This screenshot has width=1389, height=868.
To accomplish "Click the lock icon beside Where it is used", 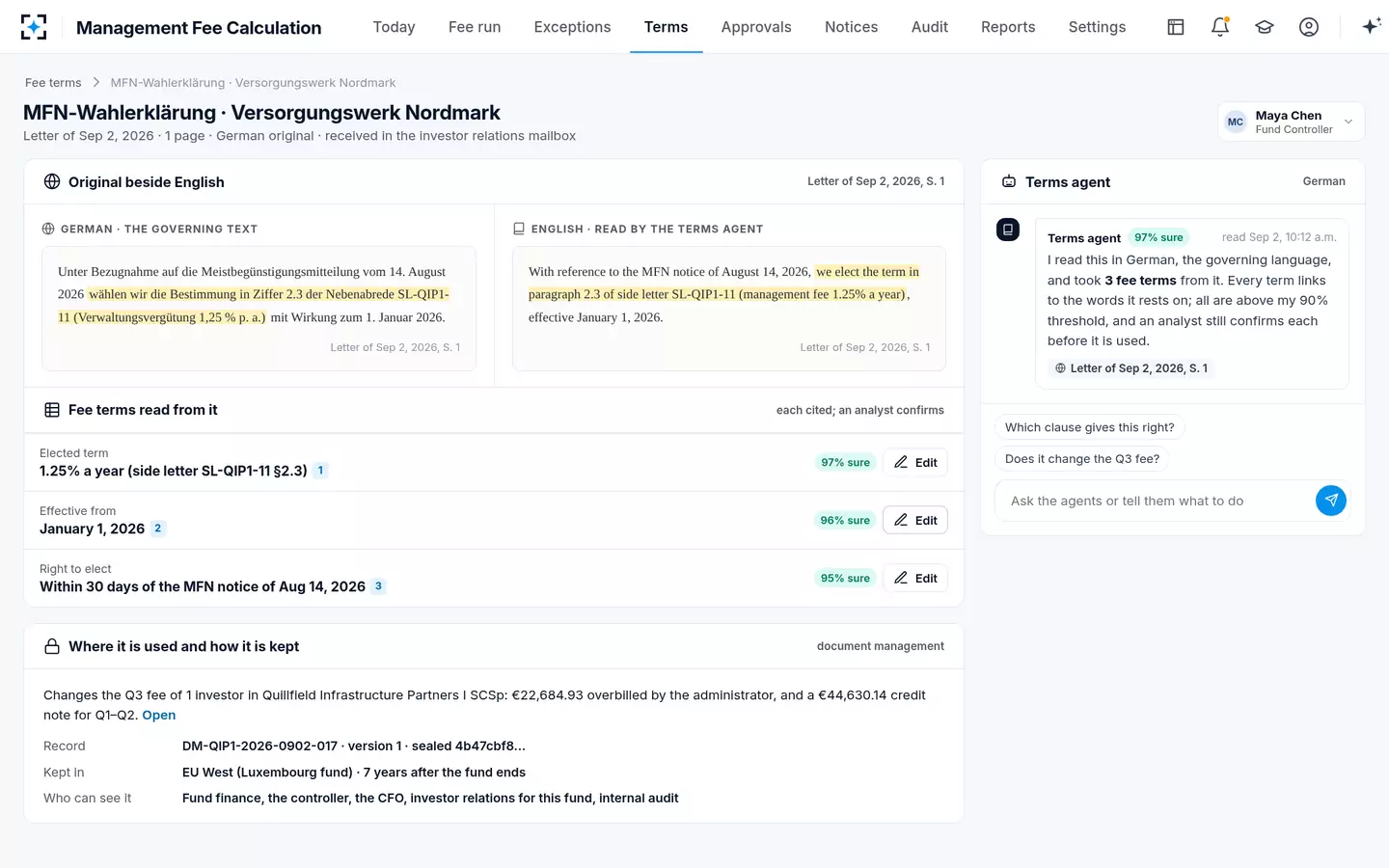I will point(52,646).
